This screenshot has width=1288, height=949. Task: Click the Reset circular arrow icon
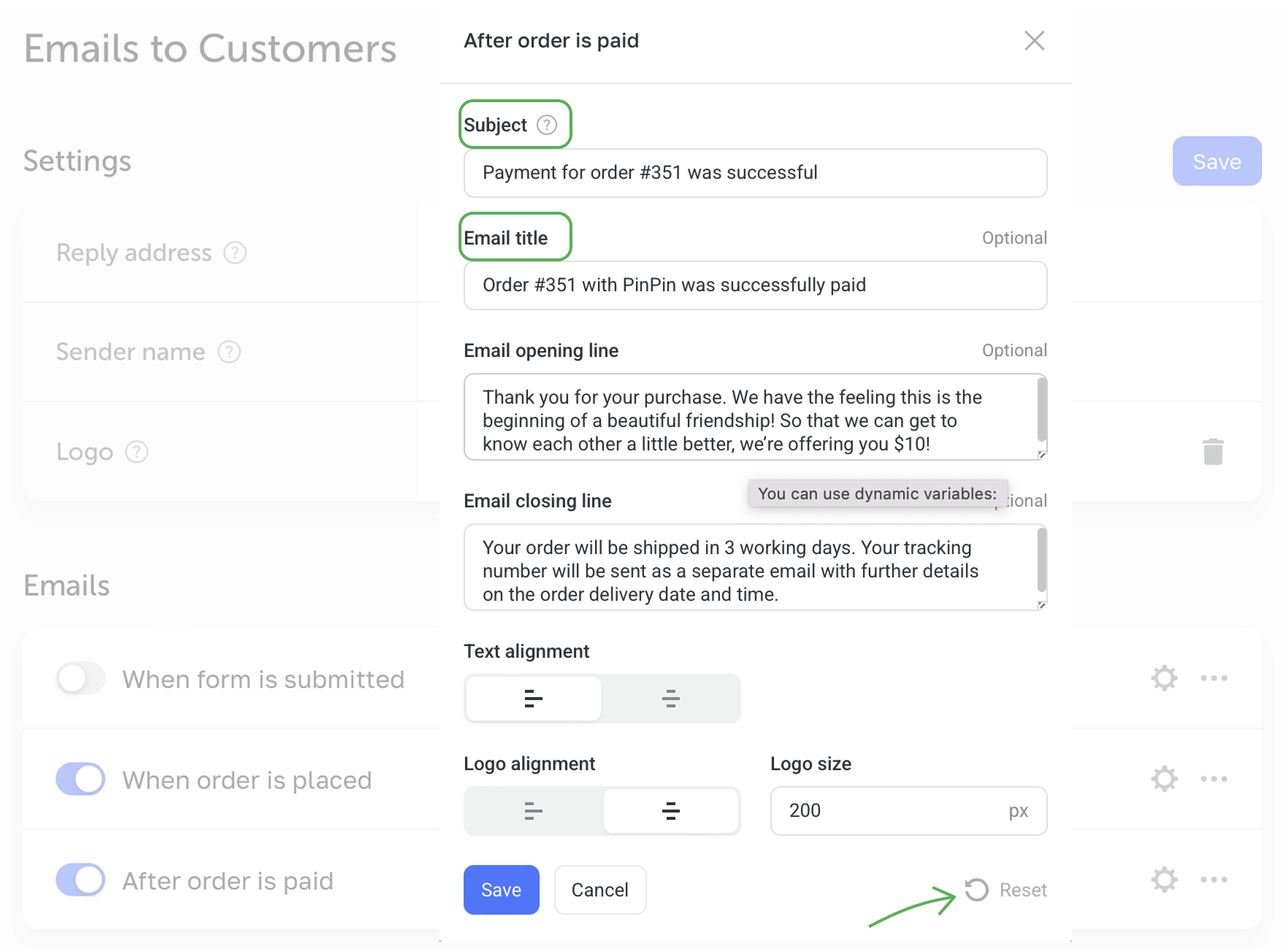coord(976,890)
